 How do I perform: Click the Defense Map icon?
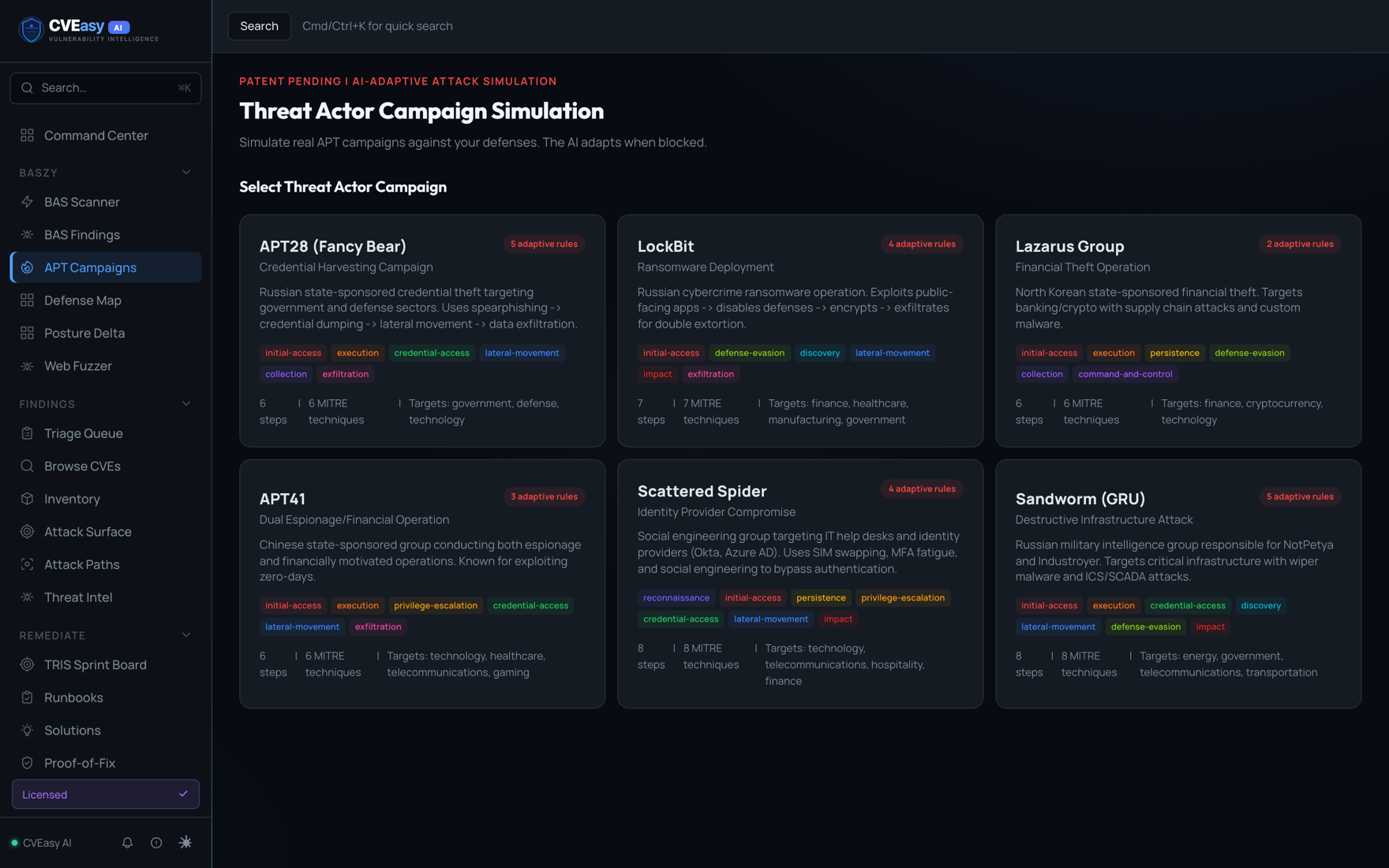[x=27, y=301]
